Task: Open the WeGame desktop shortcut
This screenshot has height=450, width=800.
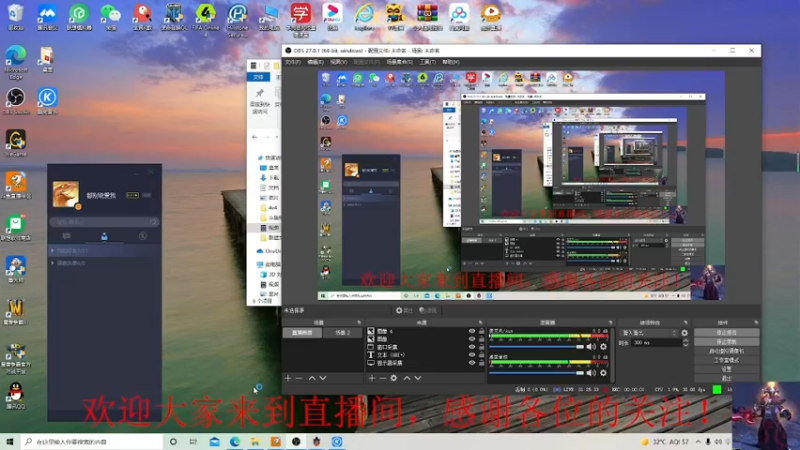Action: point(16,143)
